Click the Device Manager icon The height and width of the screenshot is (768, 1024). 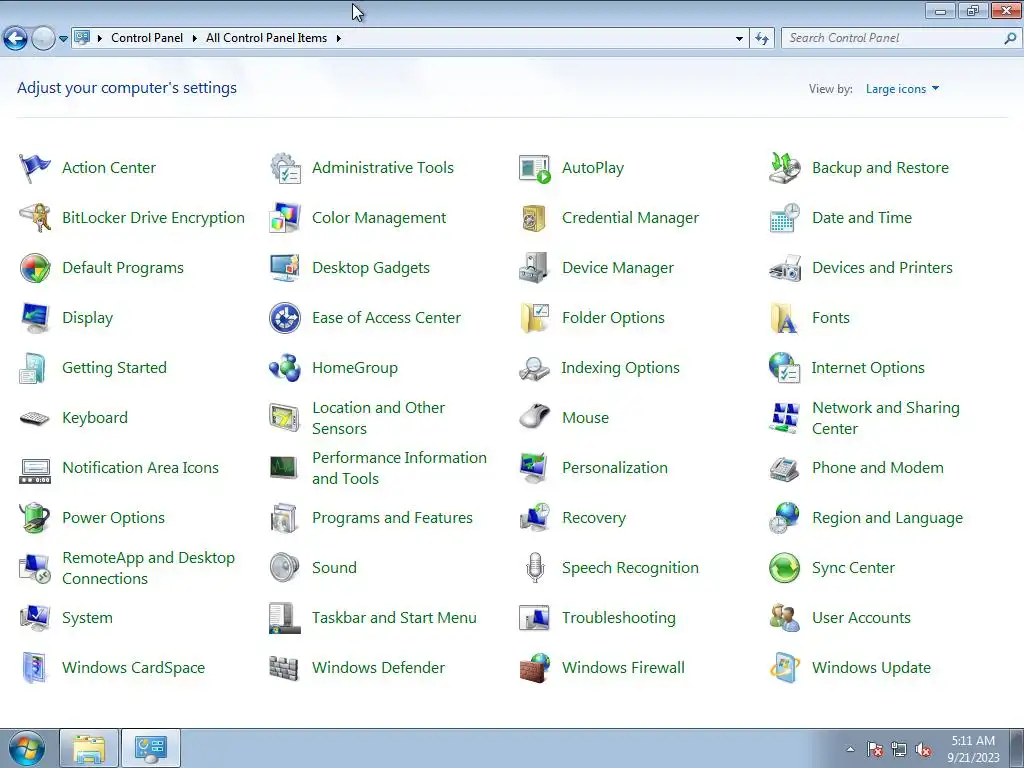tap(535, 268)
